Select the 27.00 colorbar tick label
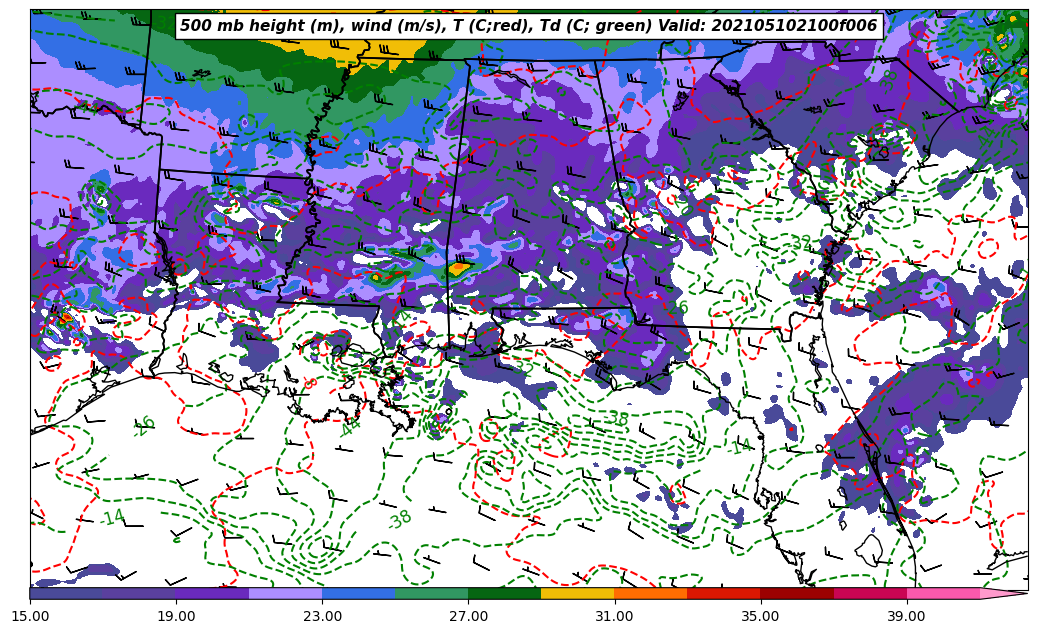1037x633 pixels. pos(468,616)
